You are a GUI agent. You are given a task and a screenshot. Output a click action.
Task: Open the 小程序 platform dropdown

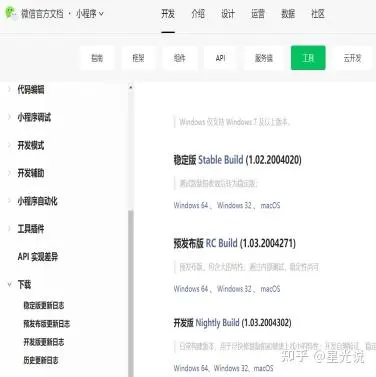[x=90, y=14]
